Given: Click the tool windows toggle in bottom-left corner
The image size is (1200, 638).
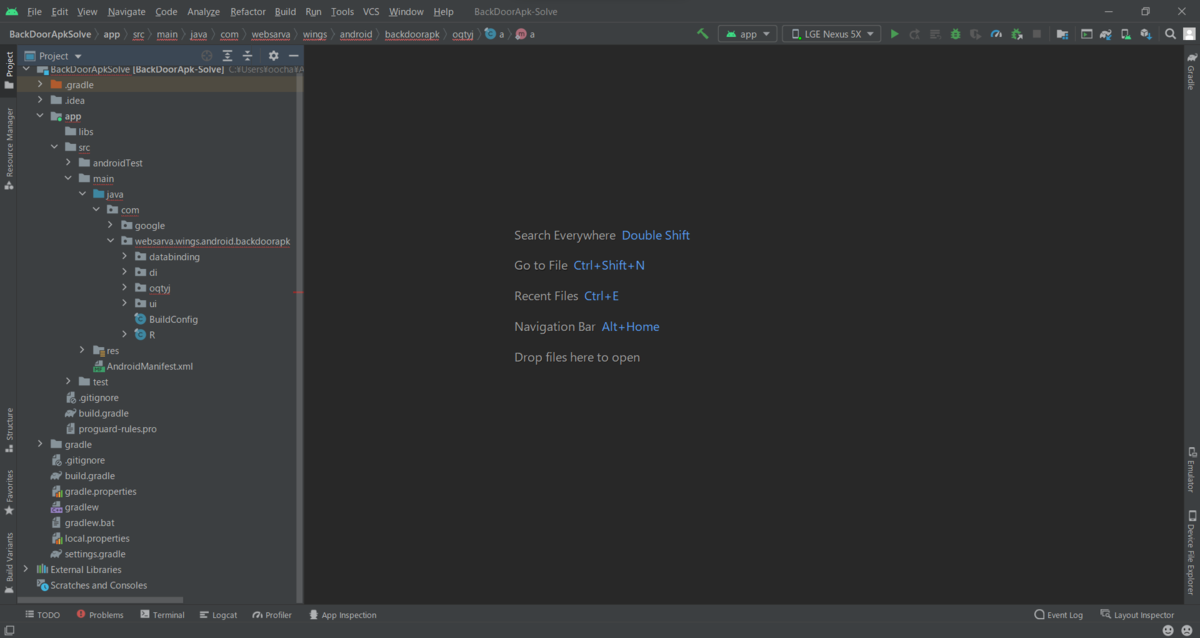Looking at the screenshot, I should (x=9, y=630).
